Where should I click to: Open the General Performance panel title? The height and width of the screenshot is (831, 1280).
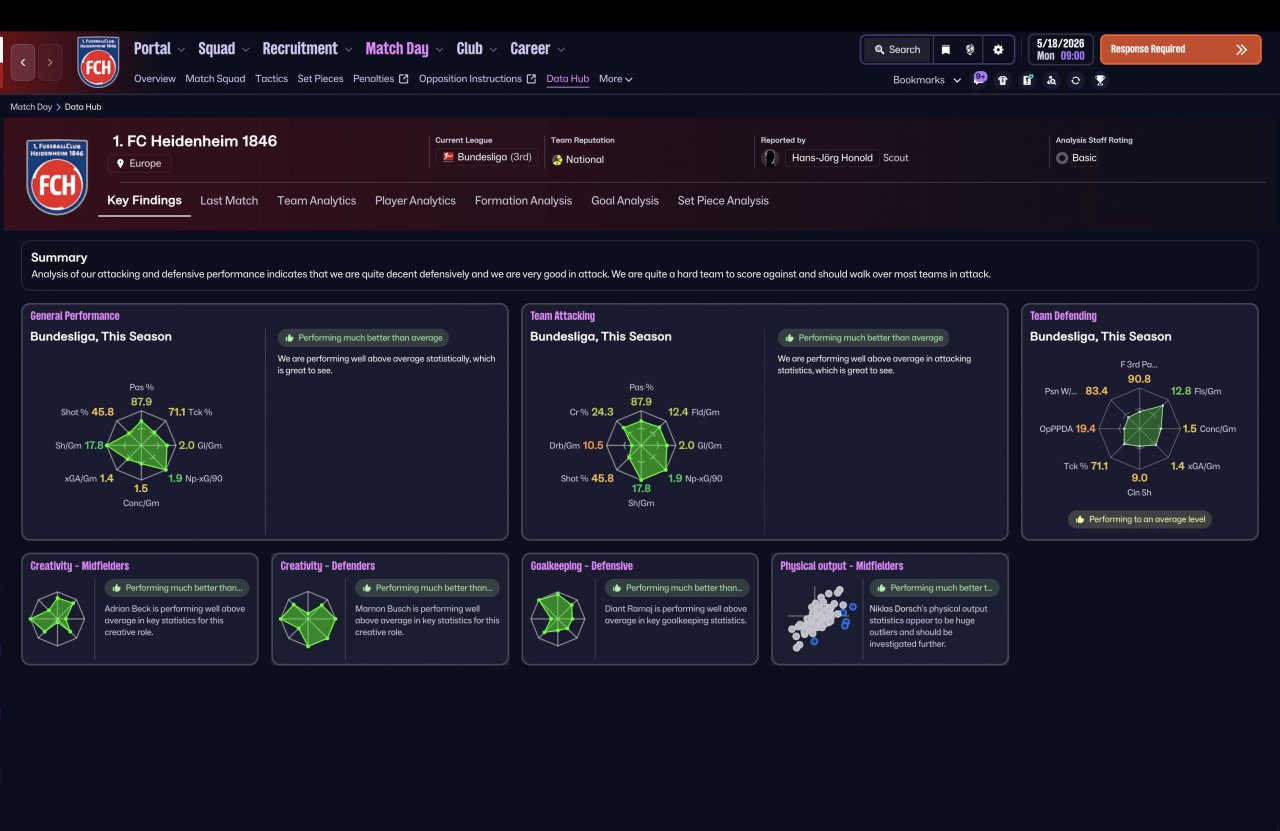click(x=75, y=316)
